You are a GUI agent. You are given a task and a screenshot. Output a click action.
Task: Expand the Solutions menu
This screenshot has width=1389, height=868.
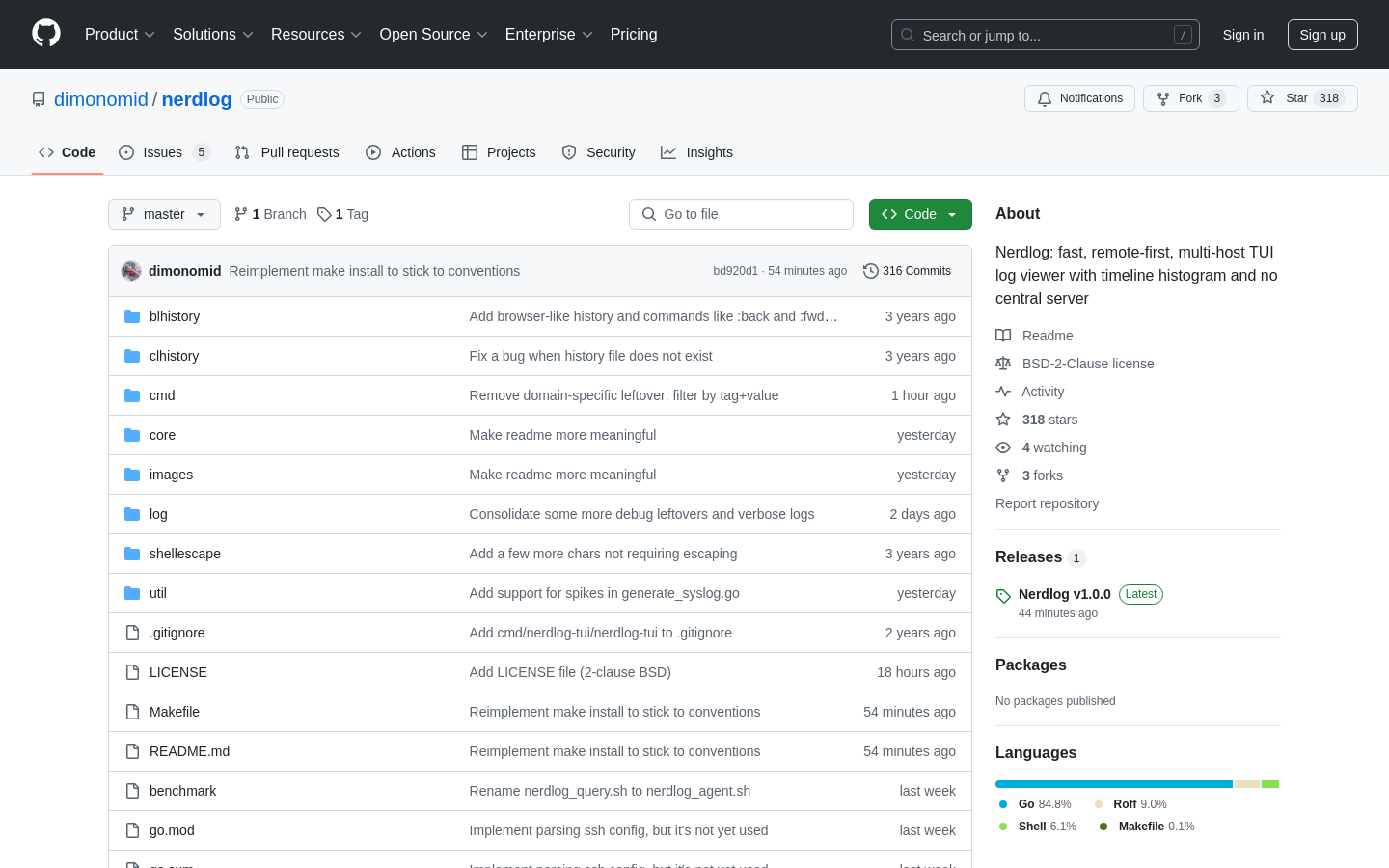(213, 35)
